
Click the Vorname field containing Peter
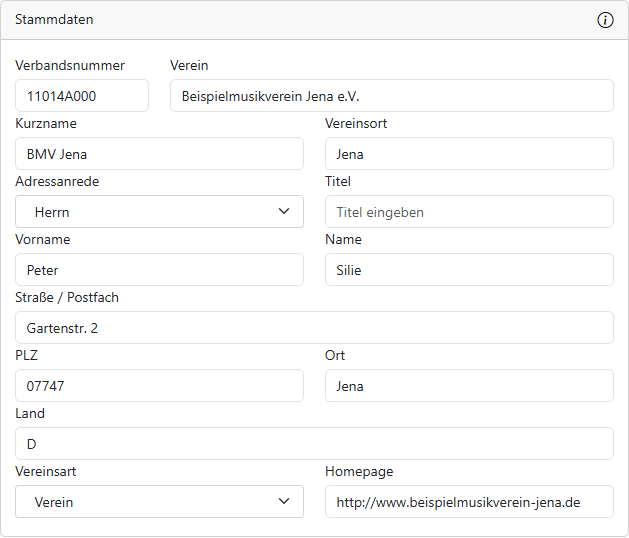pyautogui.click(x=159, y=270)
